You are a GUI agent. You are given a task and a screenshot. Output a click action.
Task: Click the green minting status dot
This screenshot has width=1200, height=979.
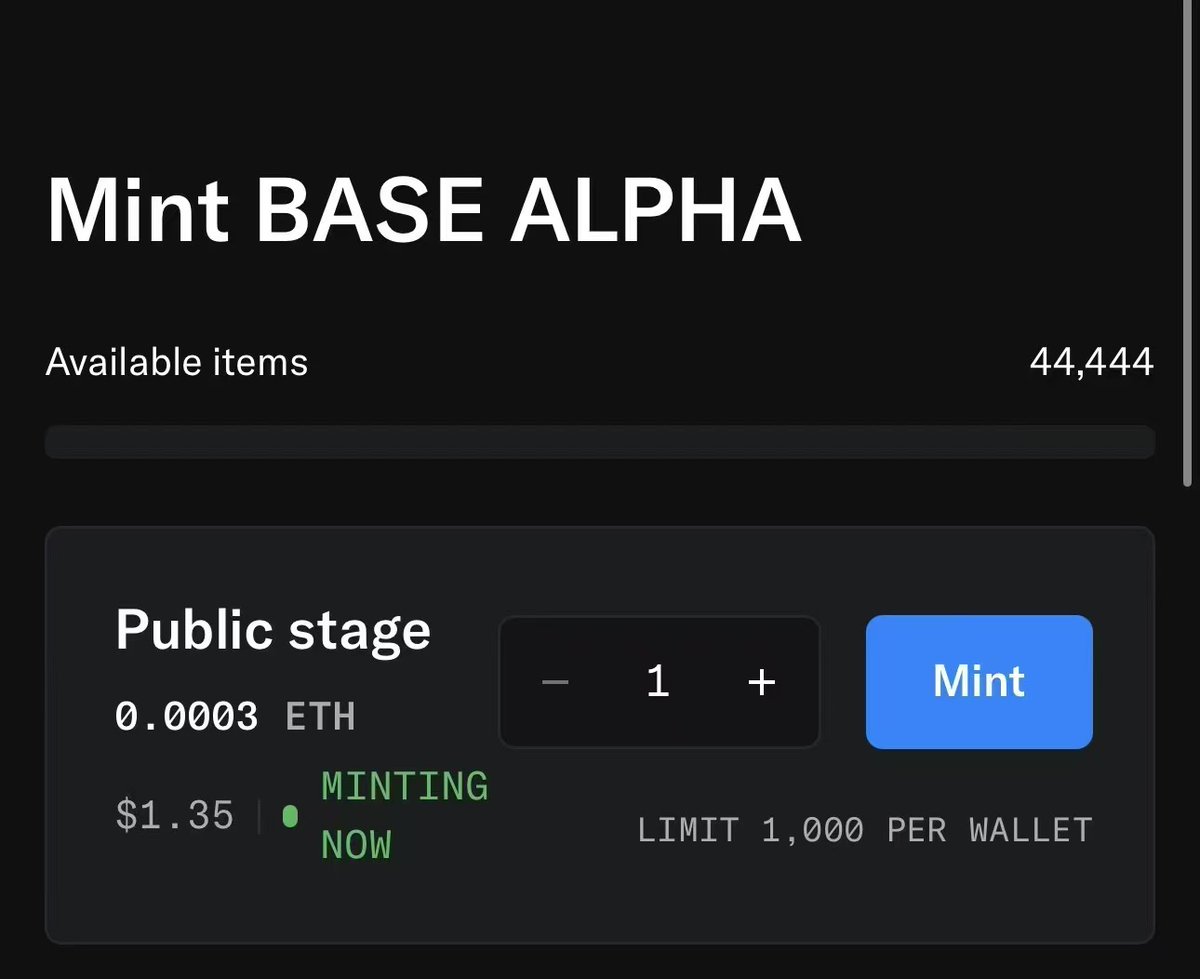tap(290, 817)
